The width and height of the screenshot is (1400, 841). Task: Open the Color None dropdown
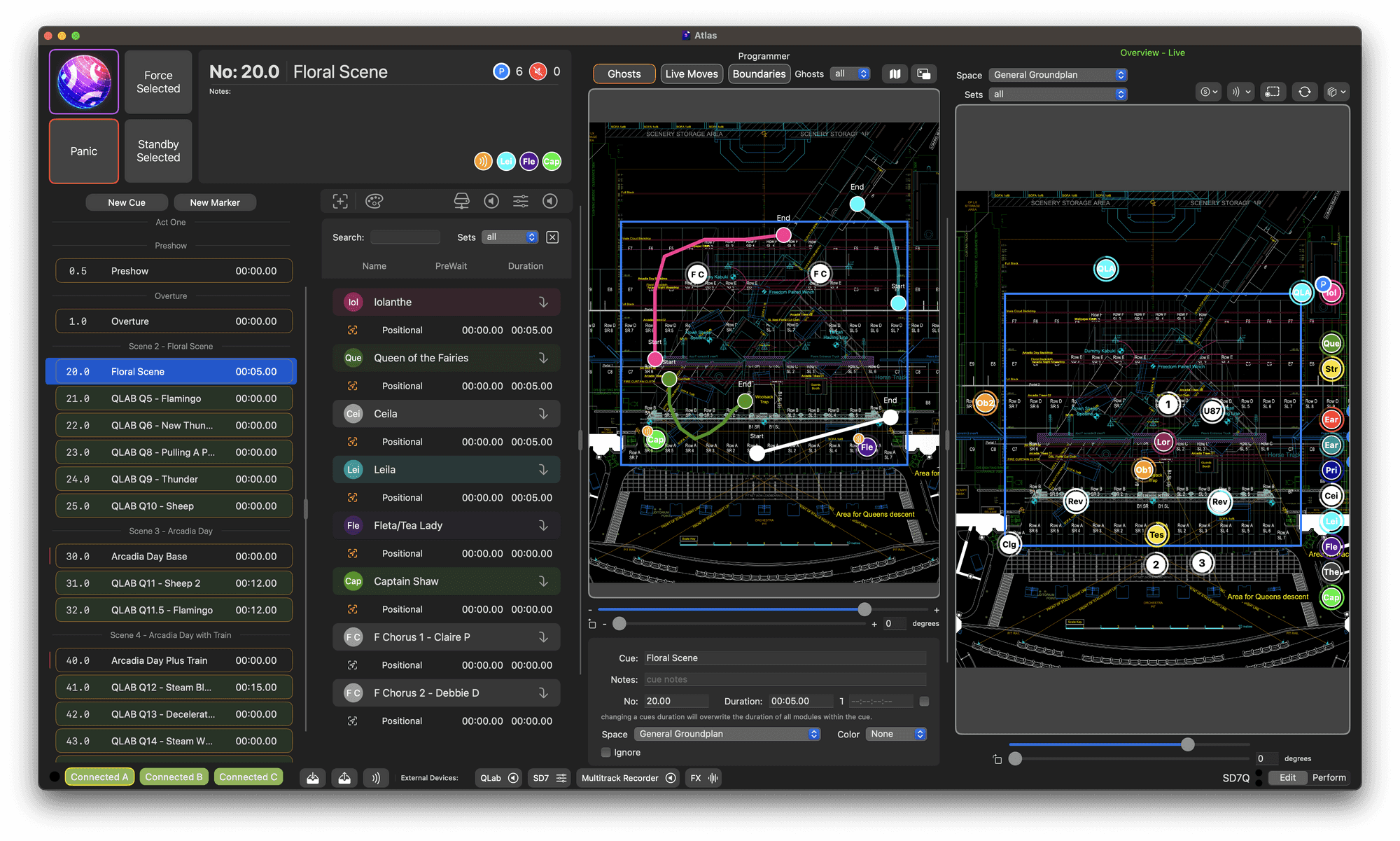pos(896,735)
